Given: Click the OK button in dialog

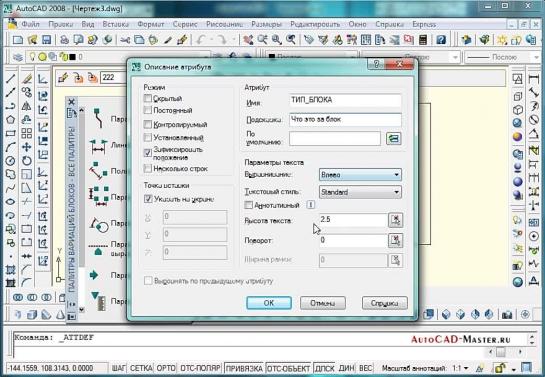Looking at the screenshot, I should (269, 303).
